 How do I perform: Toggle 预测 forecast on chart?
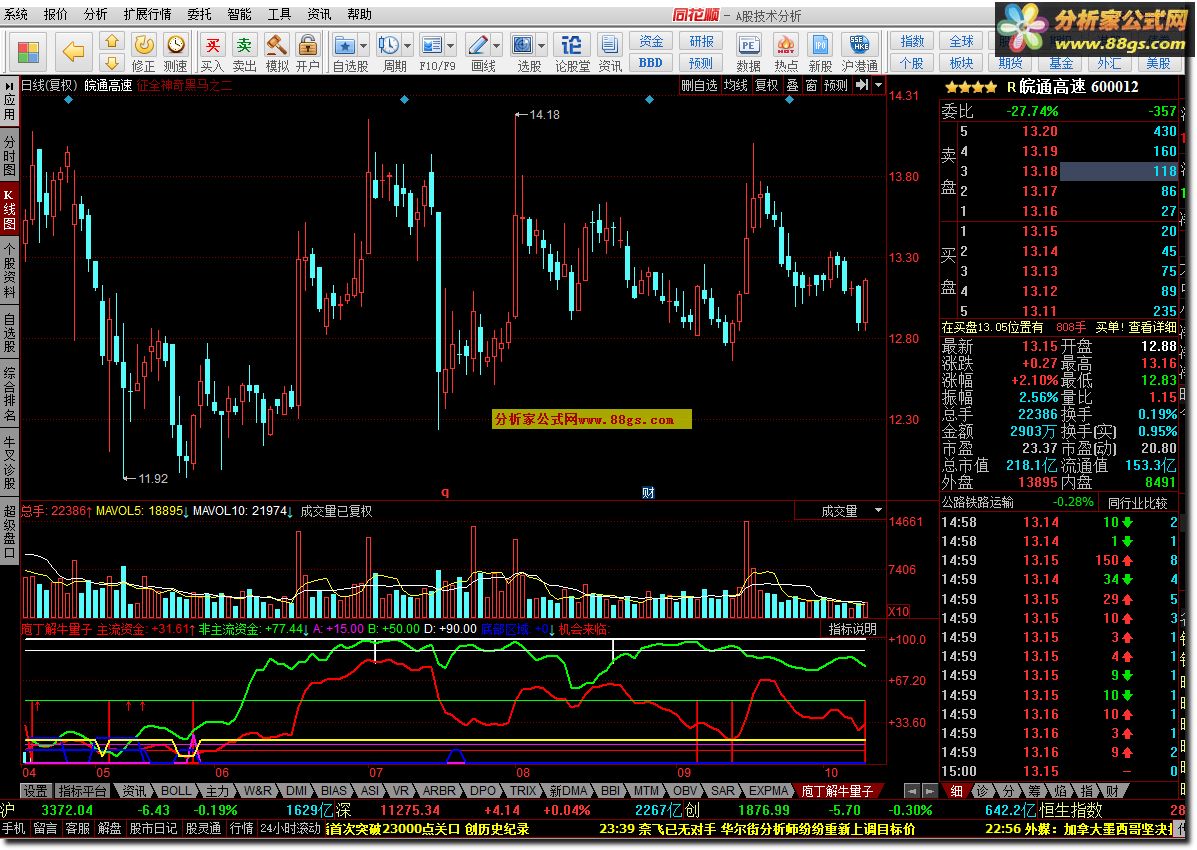pyautogui.click(x=836, y=85)
